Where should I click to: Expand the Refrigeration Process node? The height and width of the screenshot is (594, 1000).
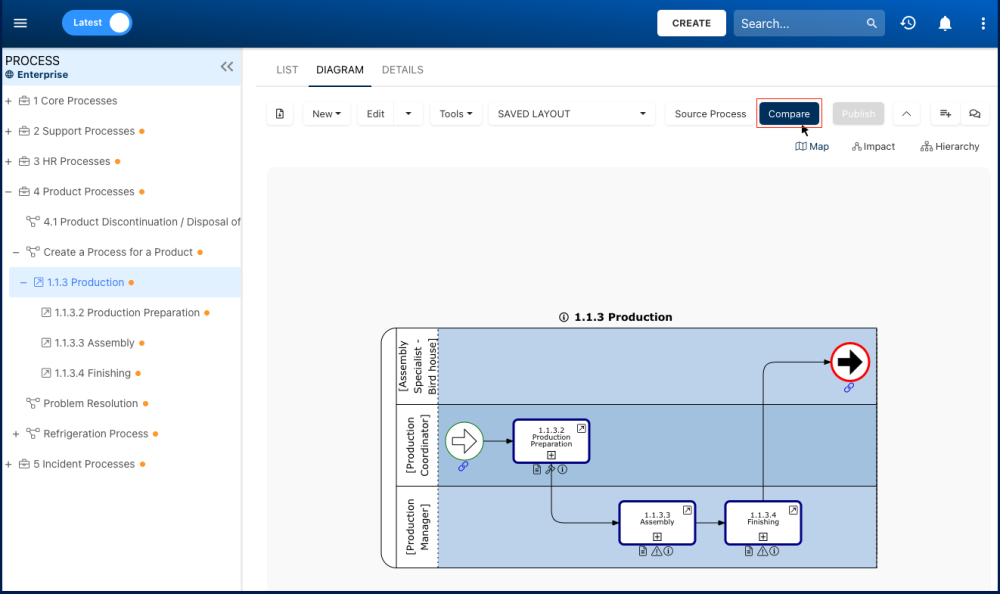16,434
